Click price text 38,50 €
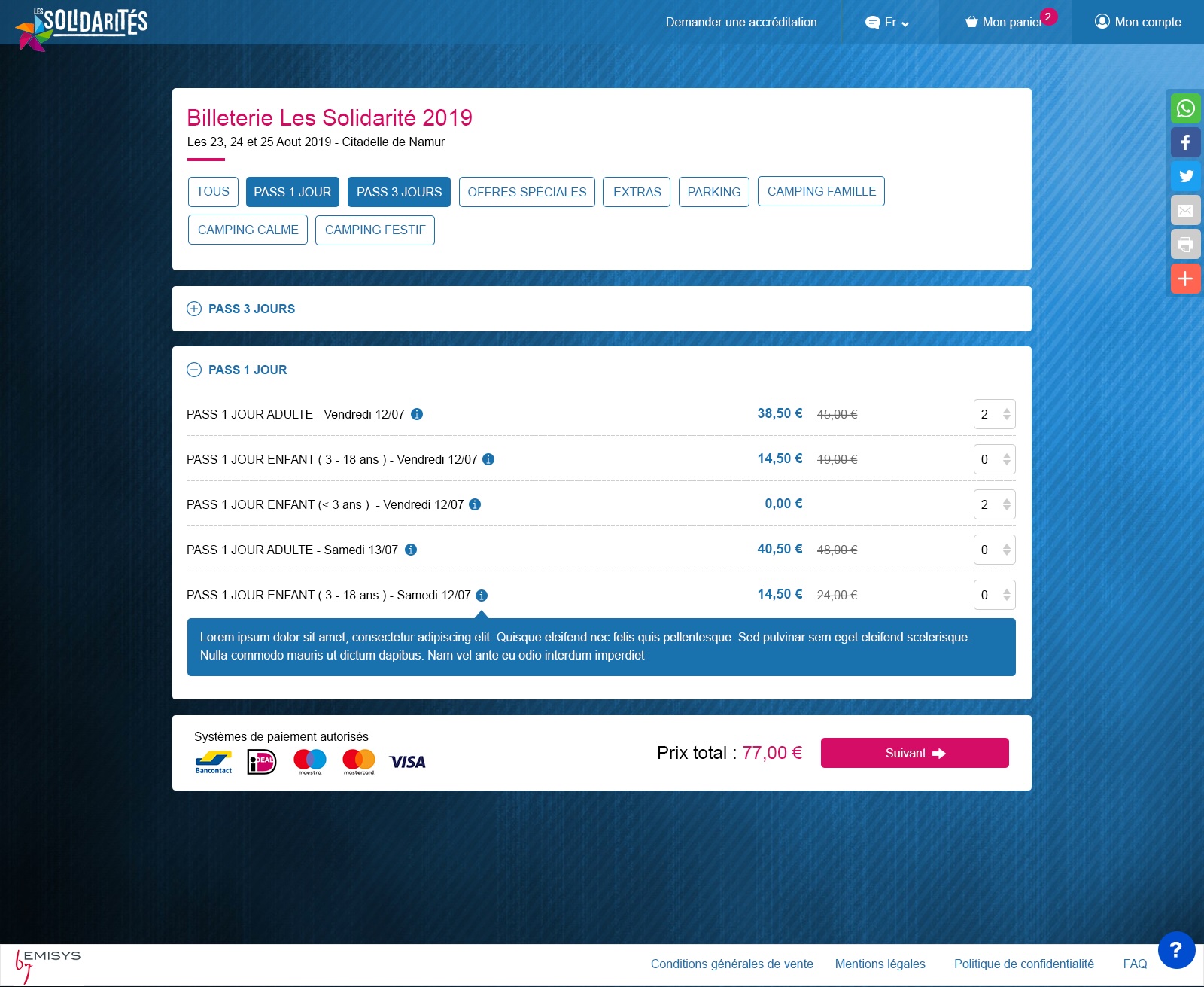 [x=780, y=413]
